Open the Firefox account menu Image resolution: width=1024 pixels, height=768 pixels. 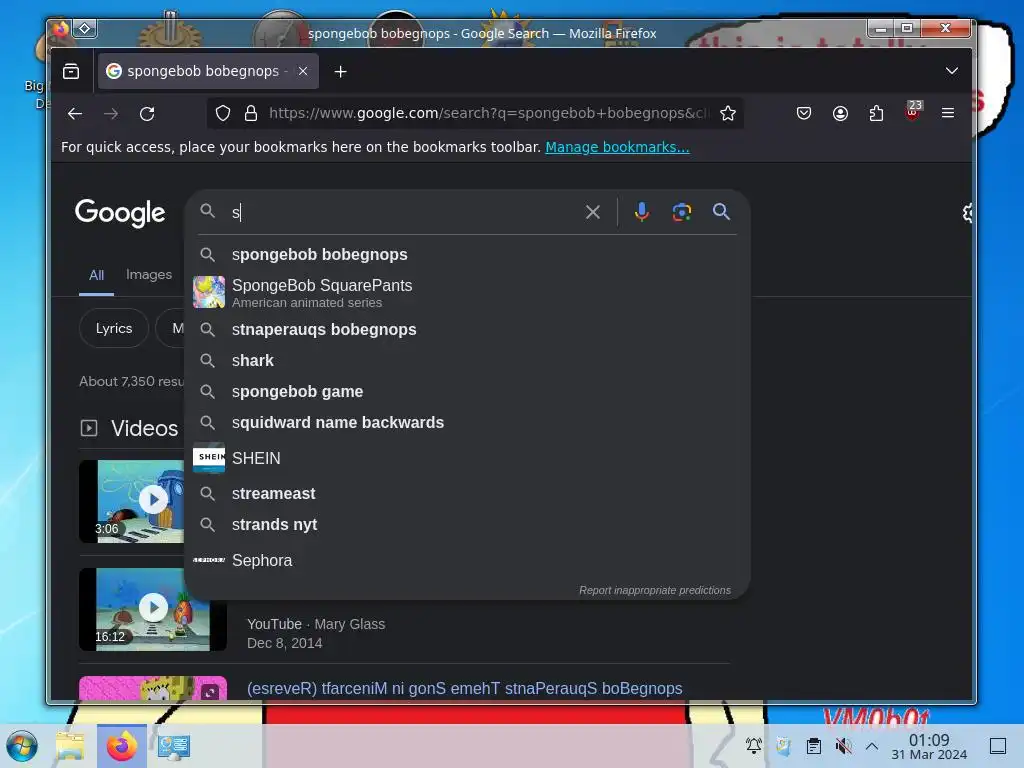point(840,114)
